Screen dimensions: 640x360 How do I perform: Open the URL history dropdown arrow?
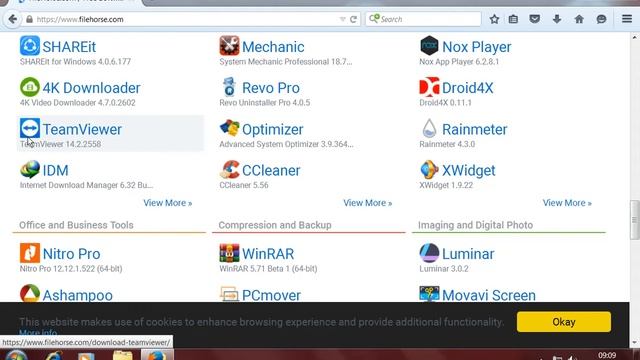pos(342,19)
